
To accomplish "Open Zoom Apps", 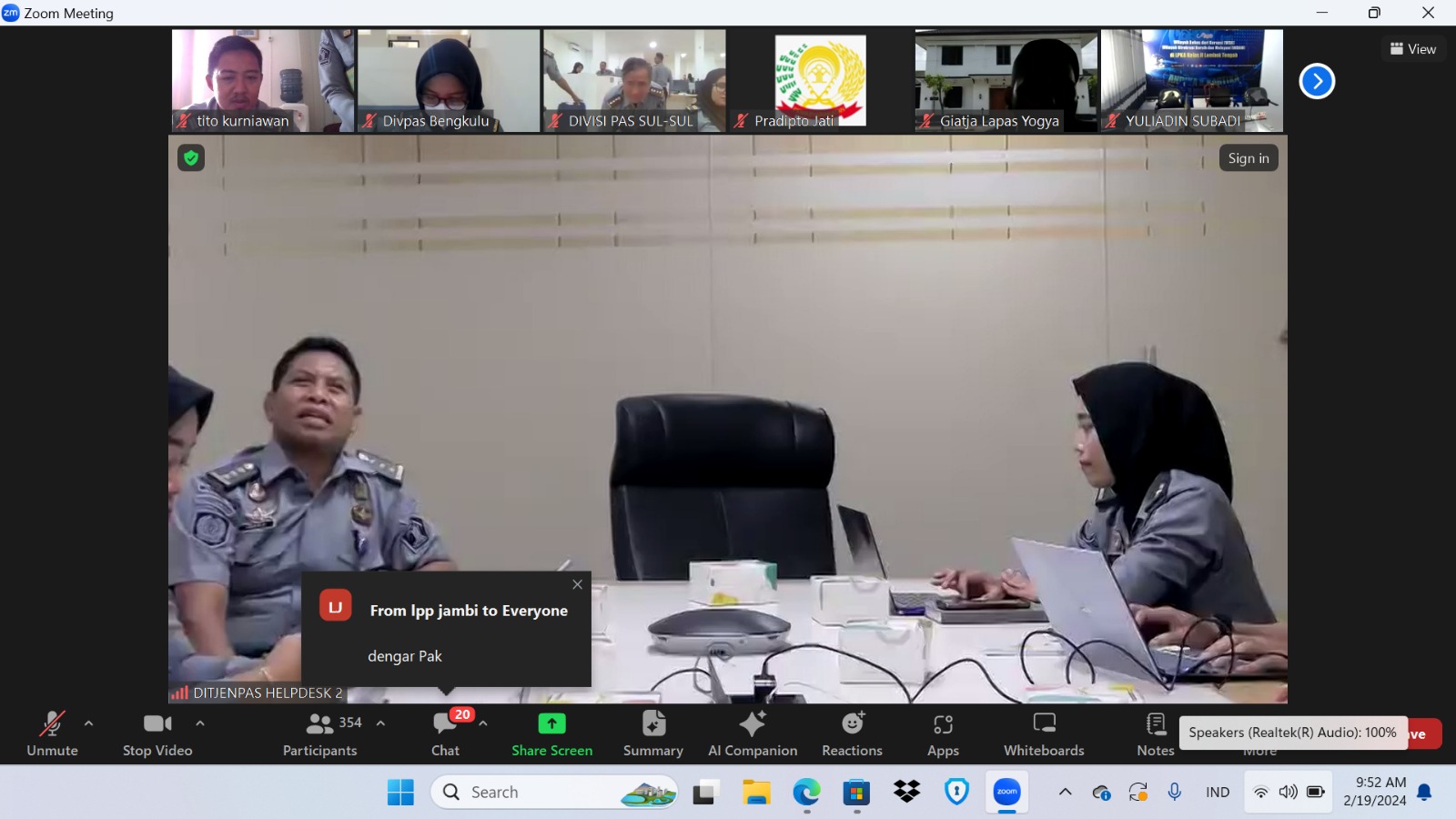I will [943, 733].
